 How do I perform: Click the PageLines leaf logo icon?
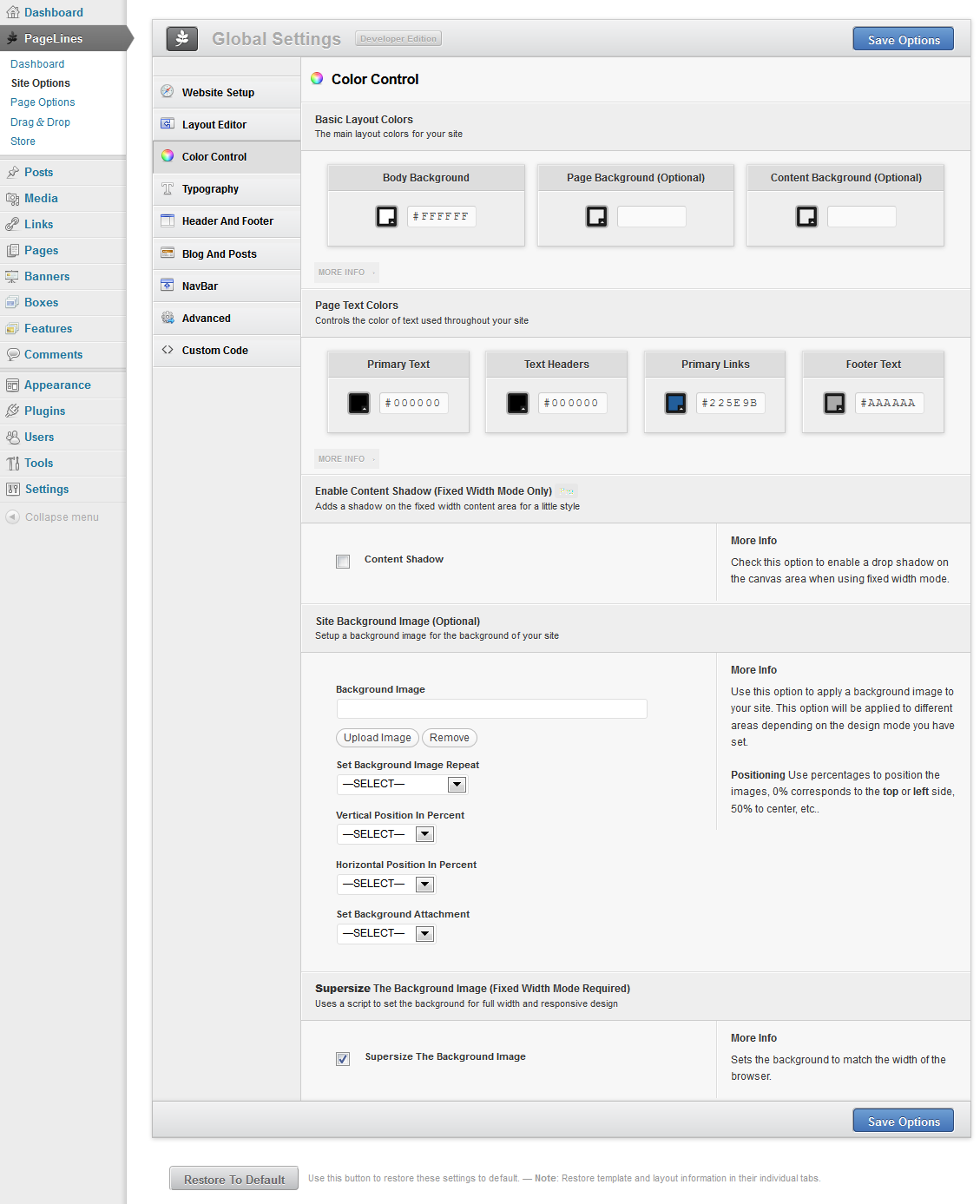pos(182,39)
